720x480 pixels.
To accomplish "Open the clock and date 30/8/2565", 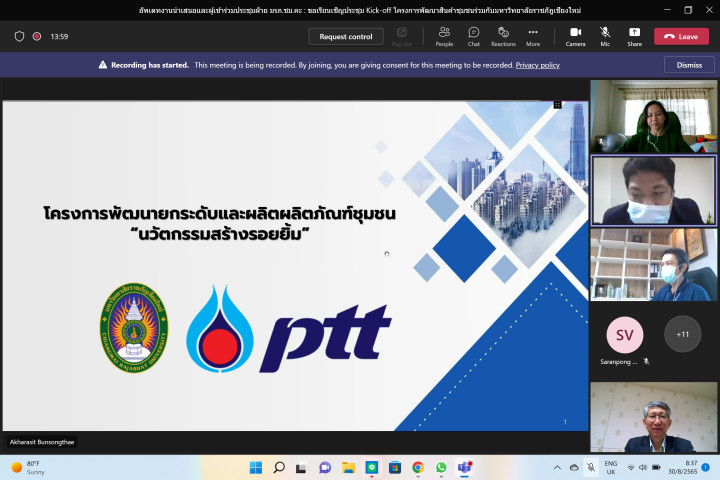I will click(683, 468).
